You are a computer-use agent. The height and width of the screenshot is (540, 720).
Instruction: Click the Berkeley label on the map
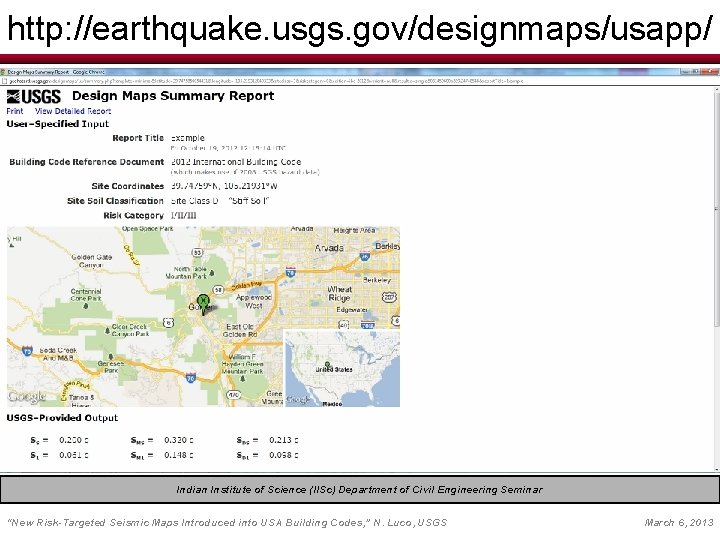[377, 280]
